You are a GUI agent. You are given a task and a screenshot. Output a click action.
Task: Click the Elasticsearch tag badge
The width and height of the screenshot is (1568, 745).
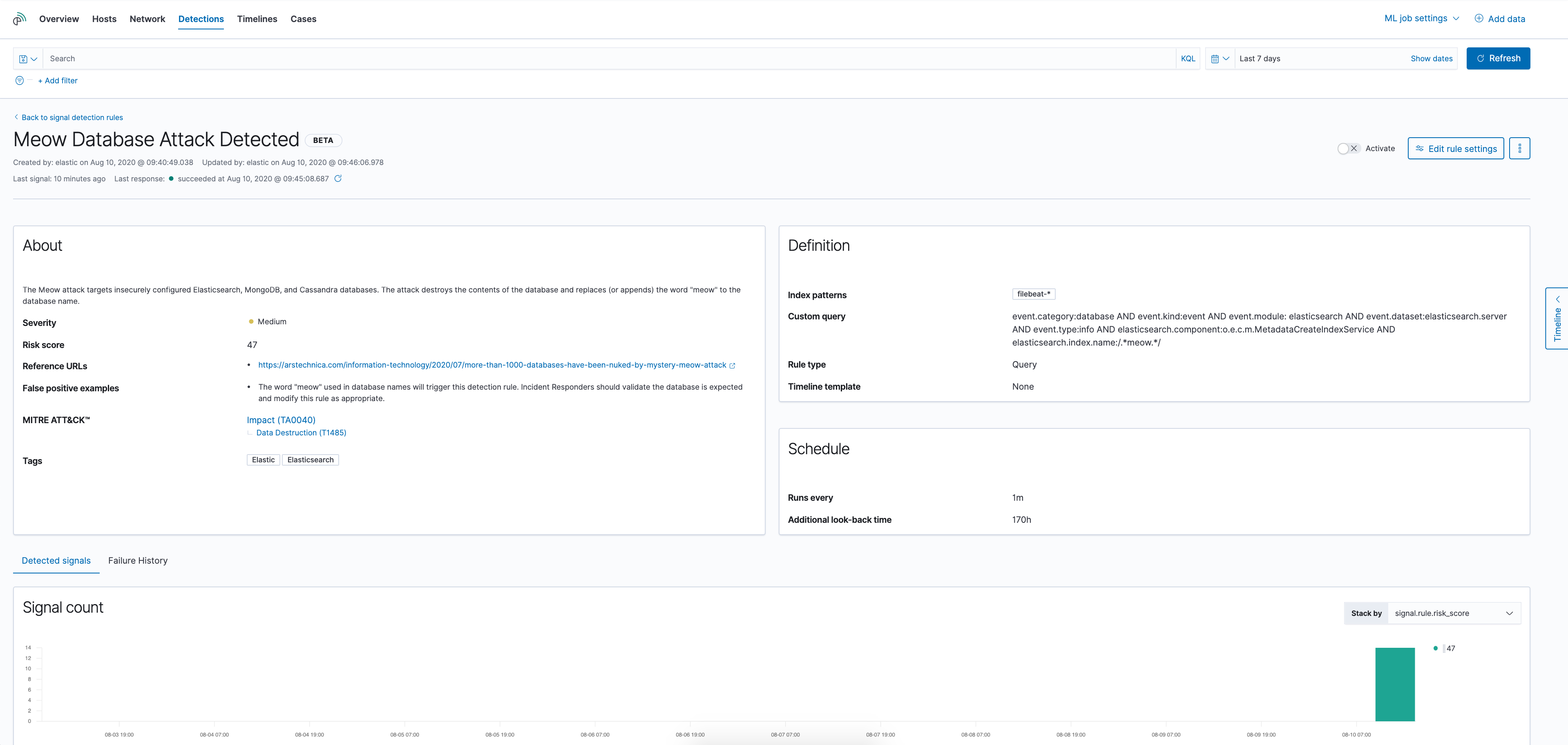[310, 460]
